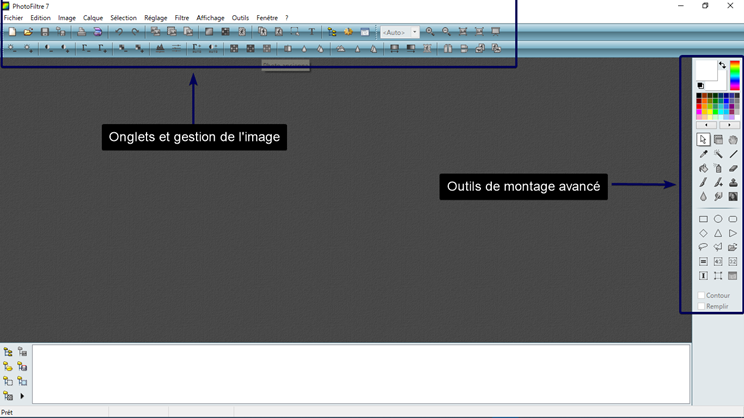
Task: Activate the Clone Stamp tool
Action: point(733,183)
